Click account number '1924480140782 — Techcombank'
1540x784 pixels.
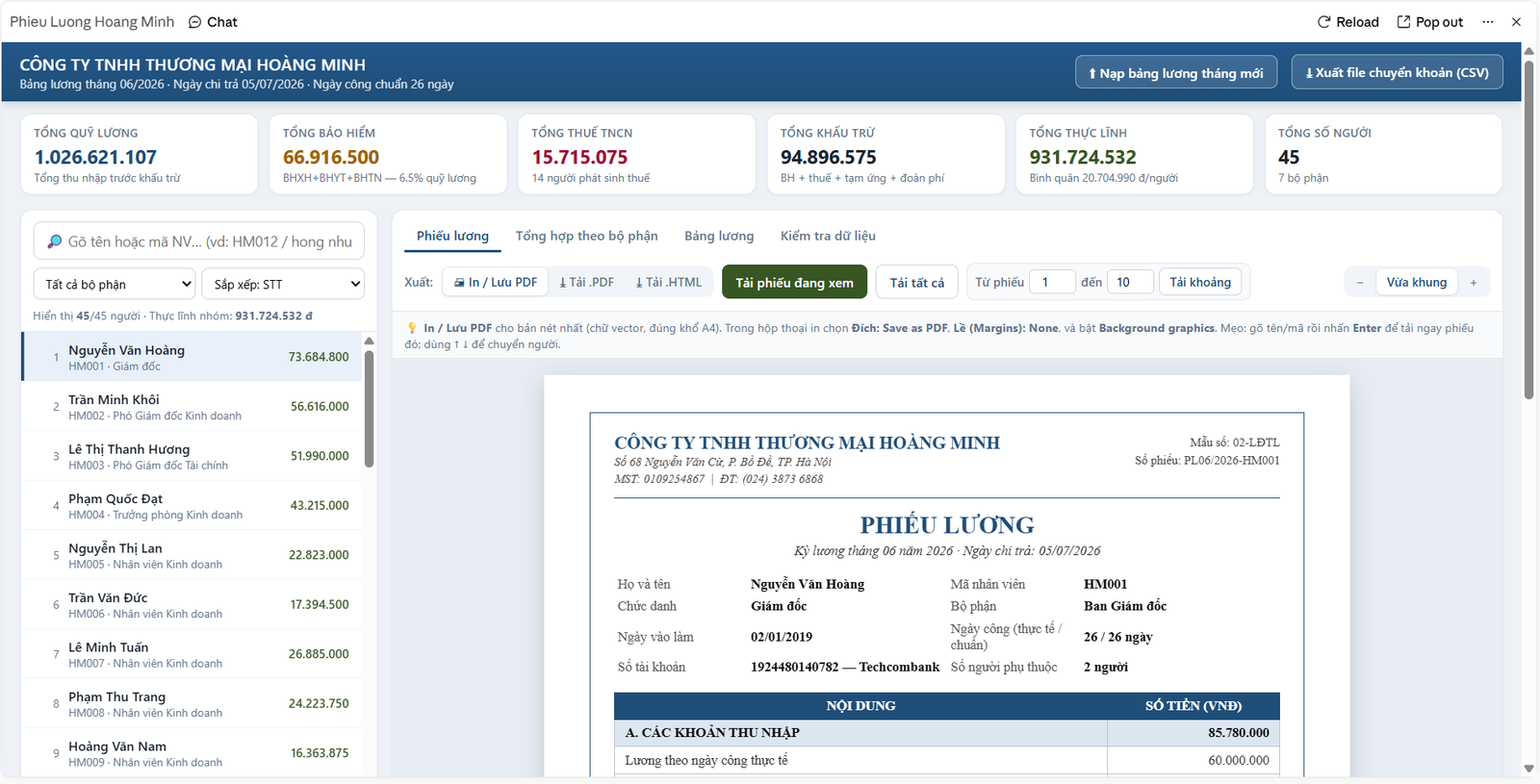click(845, 667)
